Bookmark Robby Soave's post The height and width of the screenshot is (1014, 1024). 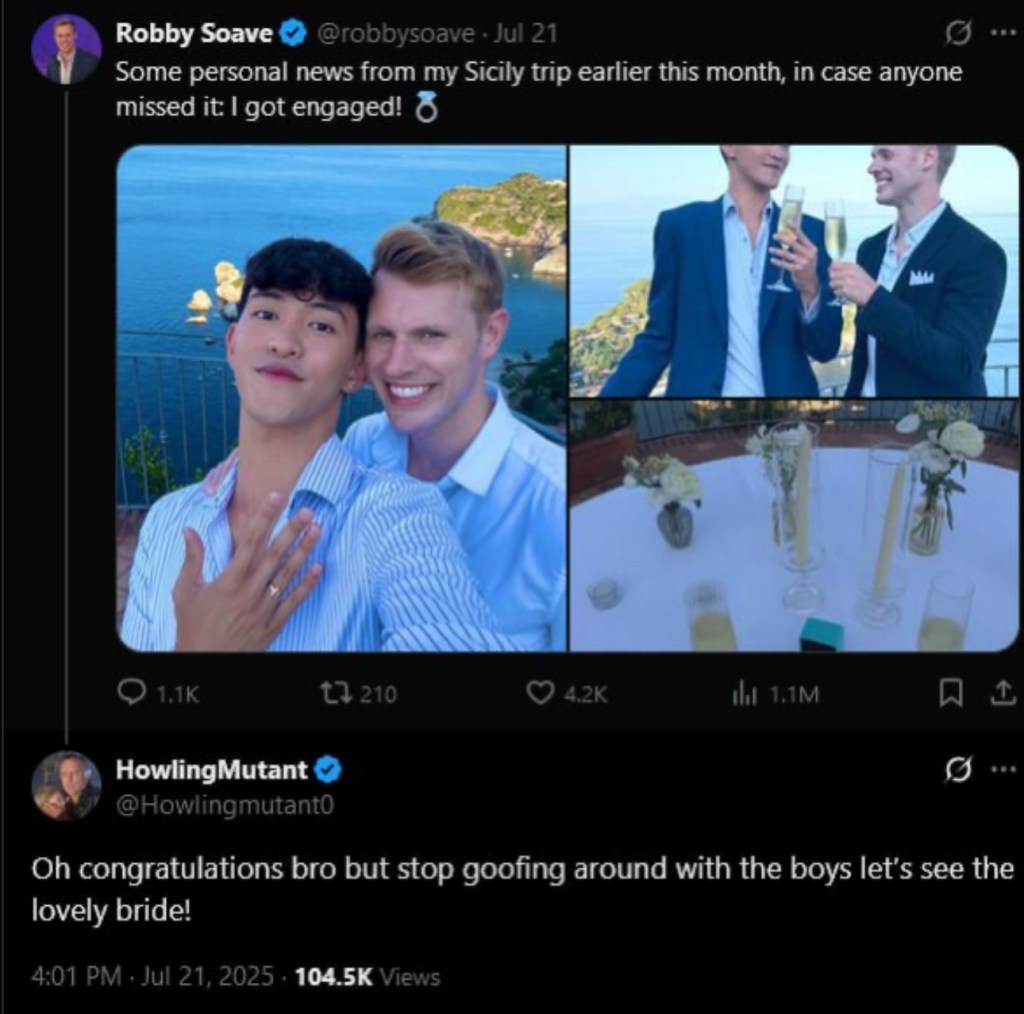(x=952, y=692)
